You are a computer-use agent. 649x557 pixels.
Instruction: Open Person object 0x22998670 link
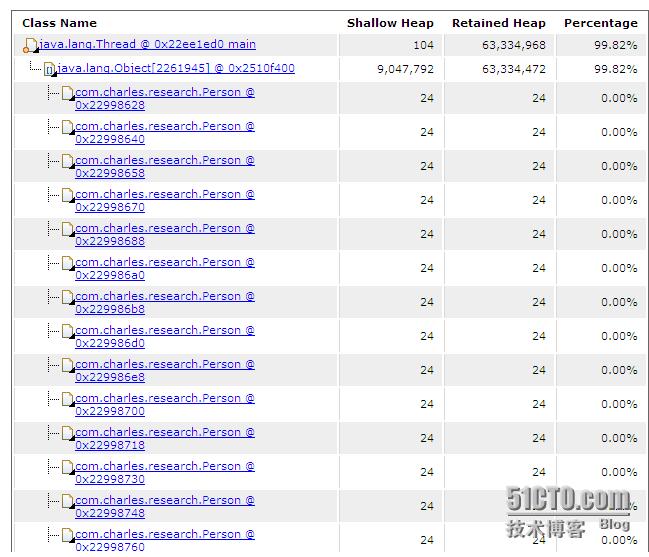click(165, 200)
